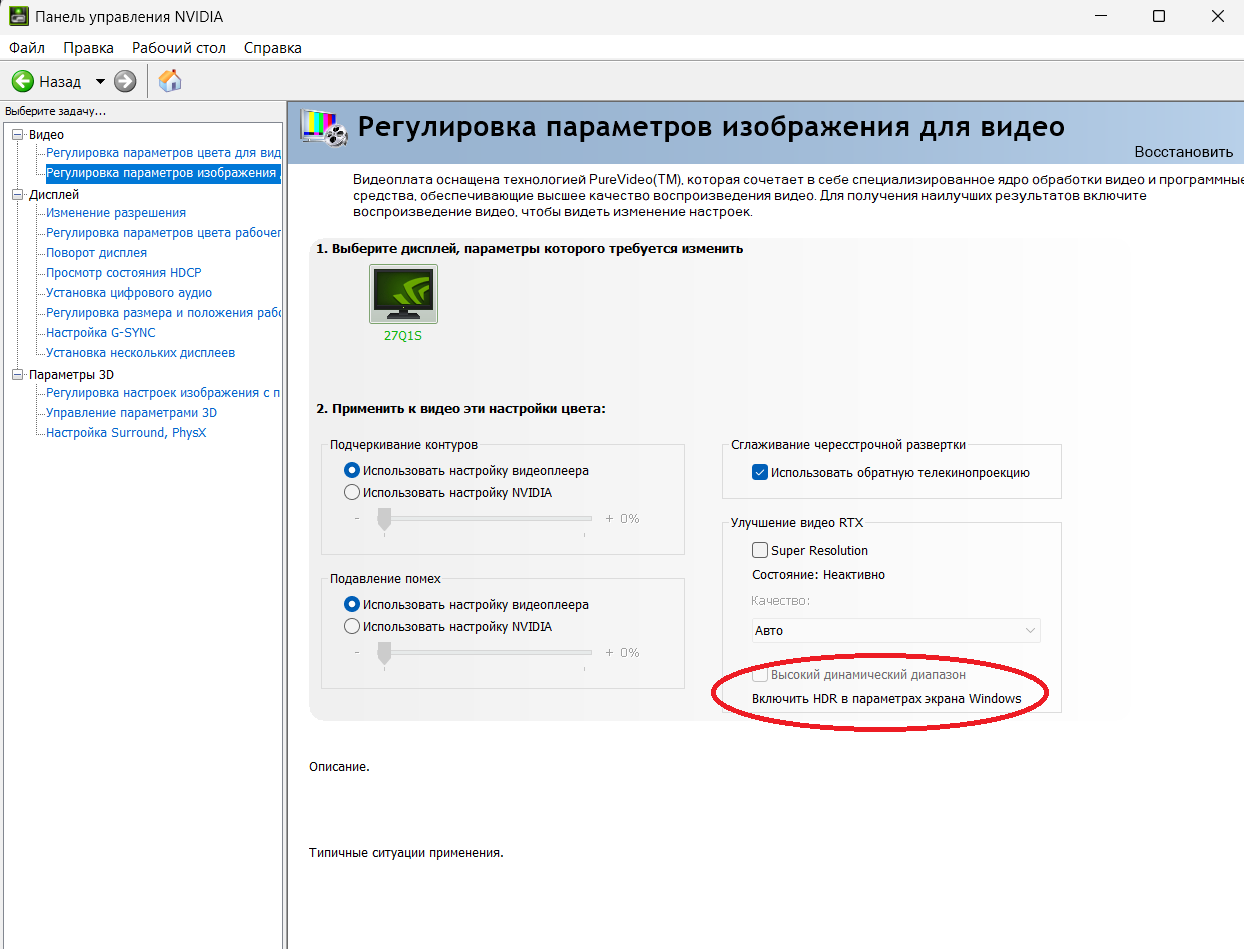Open the Home icon in toolbar
1244x949 pixels.
170,81
